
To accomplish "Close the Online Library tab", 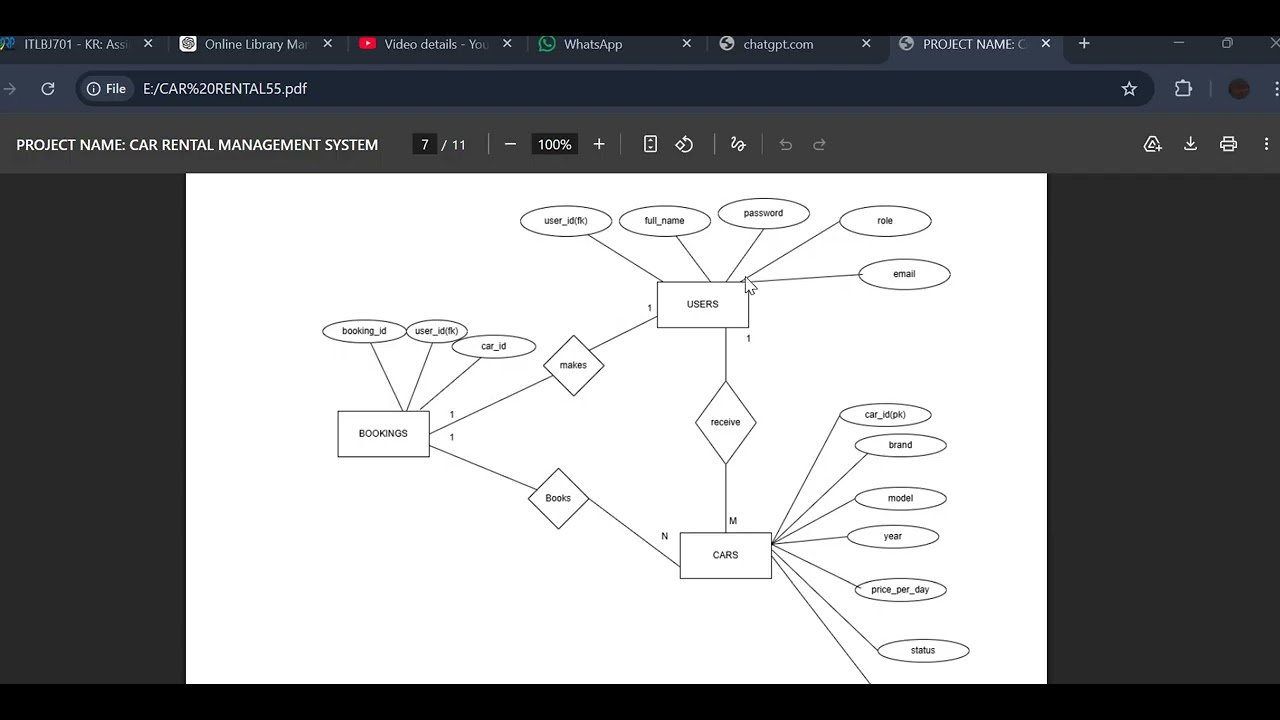I will 327,44.
